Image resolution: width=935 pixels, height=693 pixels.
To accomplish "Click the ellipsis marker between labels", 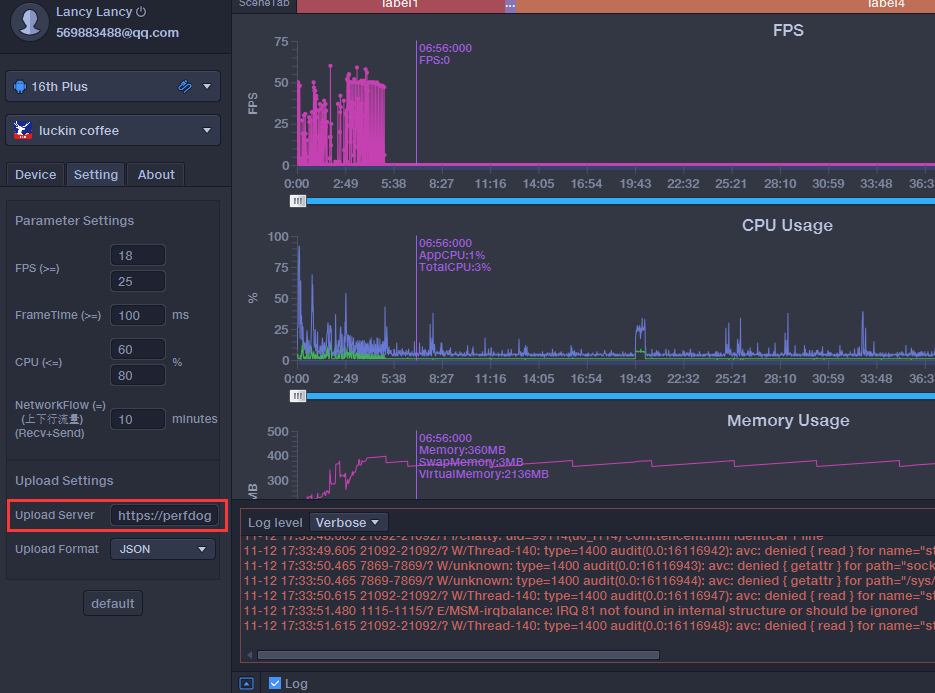I will (x=510, y=5).
